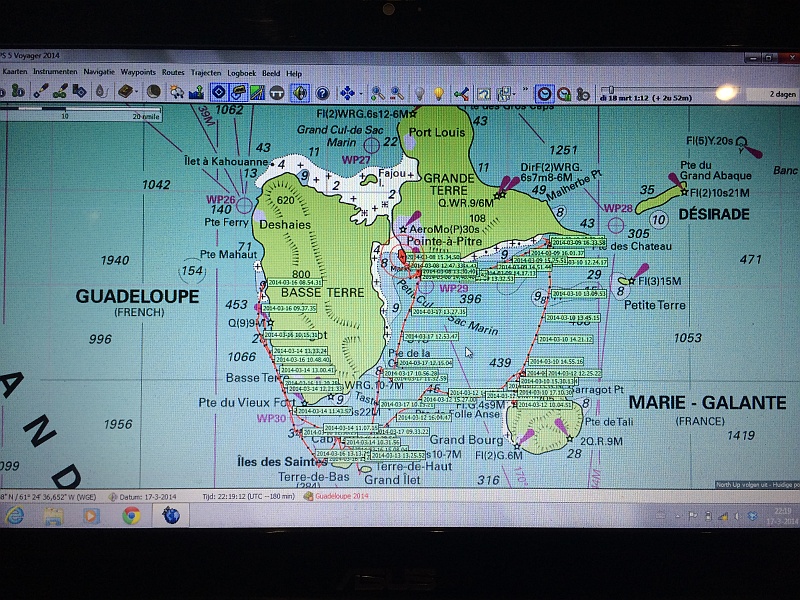This screenshot has height=600, width=800.
Task: Open the Instrumenten menu
Action: tap(55, 72)
